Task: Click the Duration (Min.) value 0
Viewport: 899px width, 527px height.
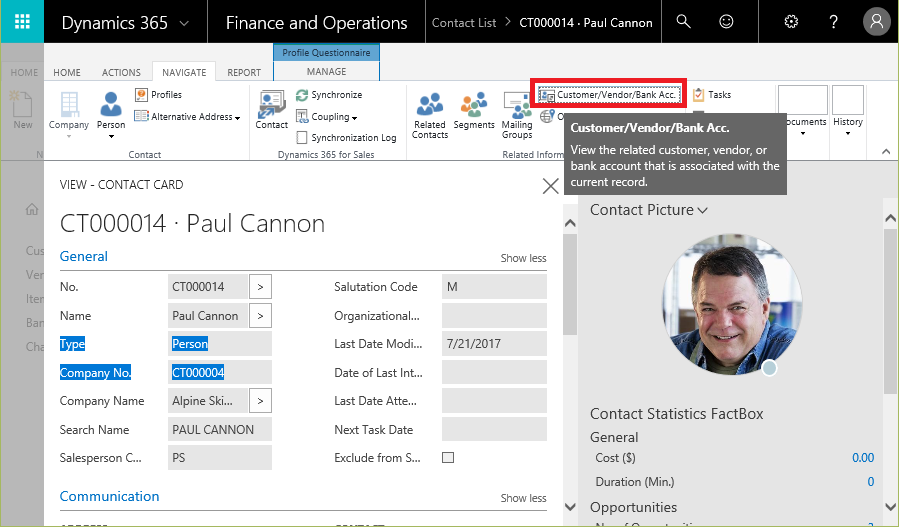Action: point(870,482)
